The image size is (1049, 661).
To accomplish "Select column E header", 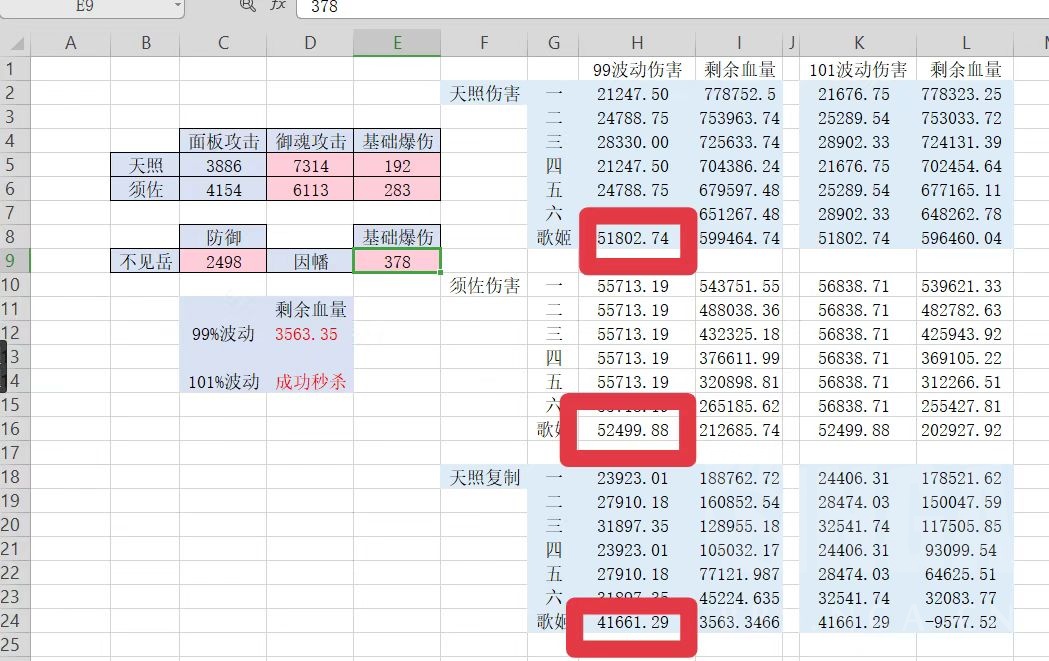I will click(x=397, y=43).
